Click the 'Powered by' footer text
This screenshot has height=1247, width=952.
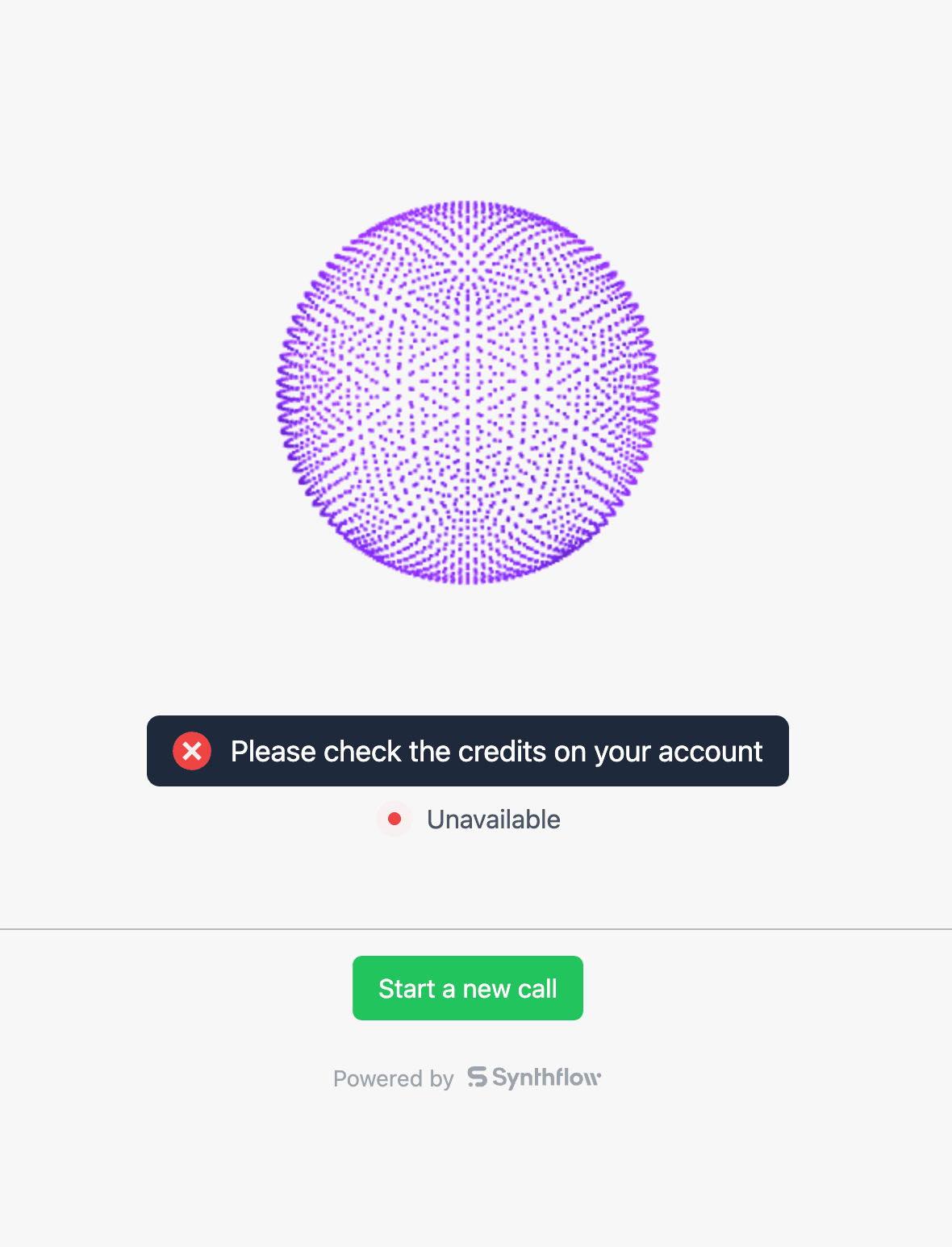pyautogui.click(x=394, y=1078)
